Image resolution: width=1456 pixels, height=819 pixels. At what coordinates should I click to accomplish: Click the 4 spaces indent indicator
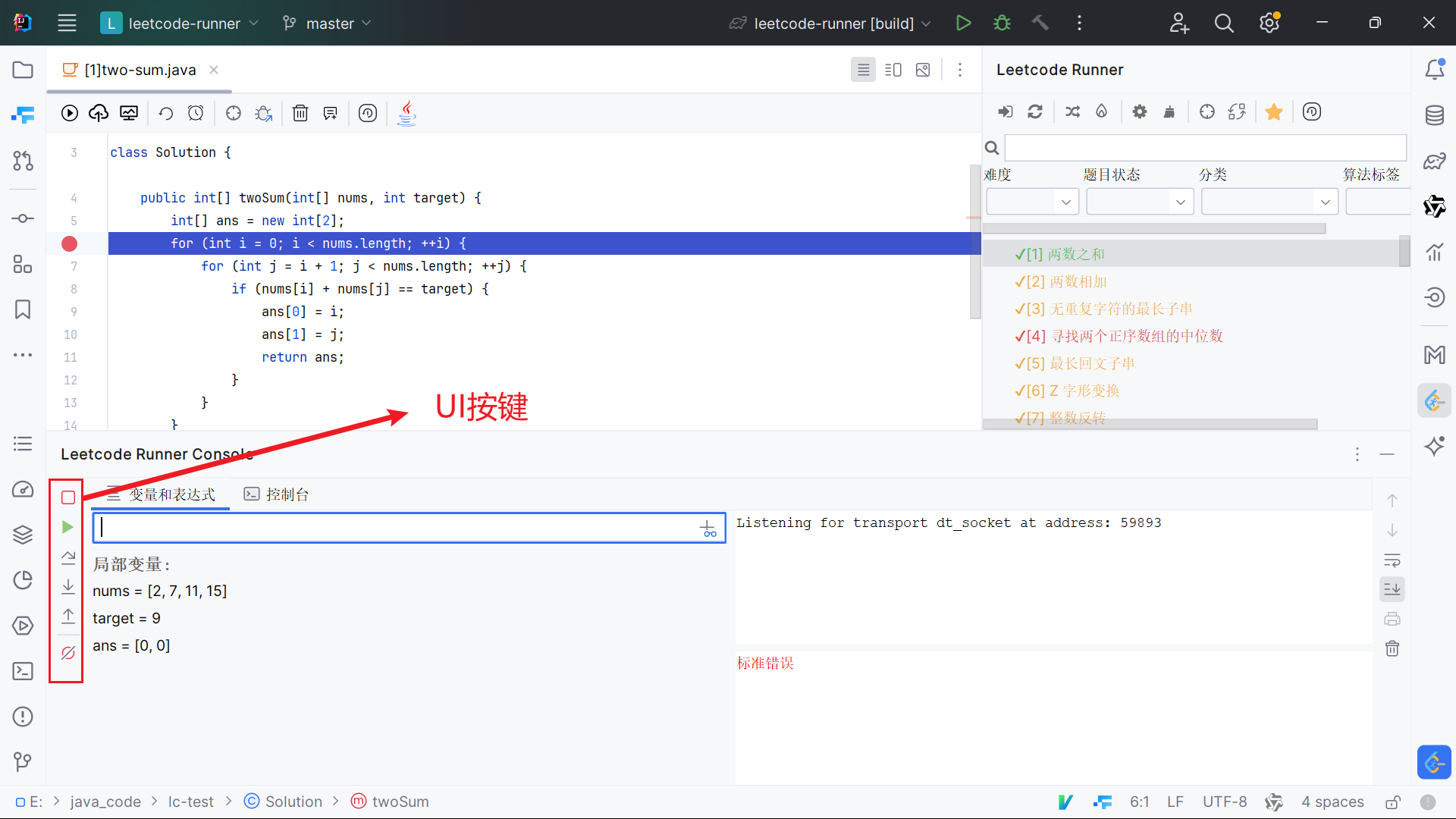[x=1332, y=802]
